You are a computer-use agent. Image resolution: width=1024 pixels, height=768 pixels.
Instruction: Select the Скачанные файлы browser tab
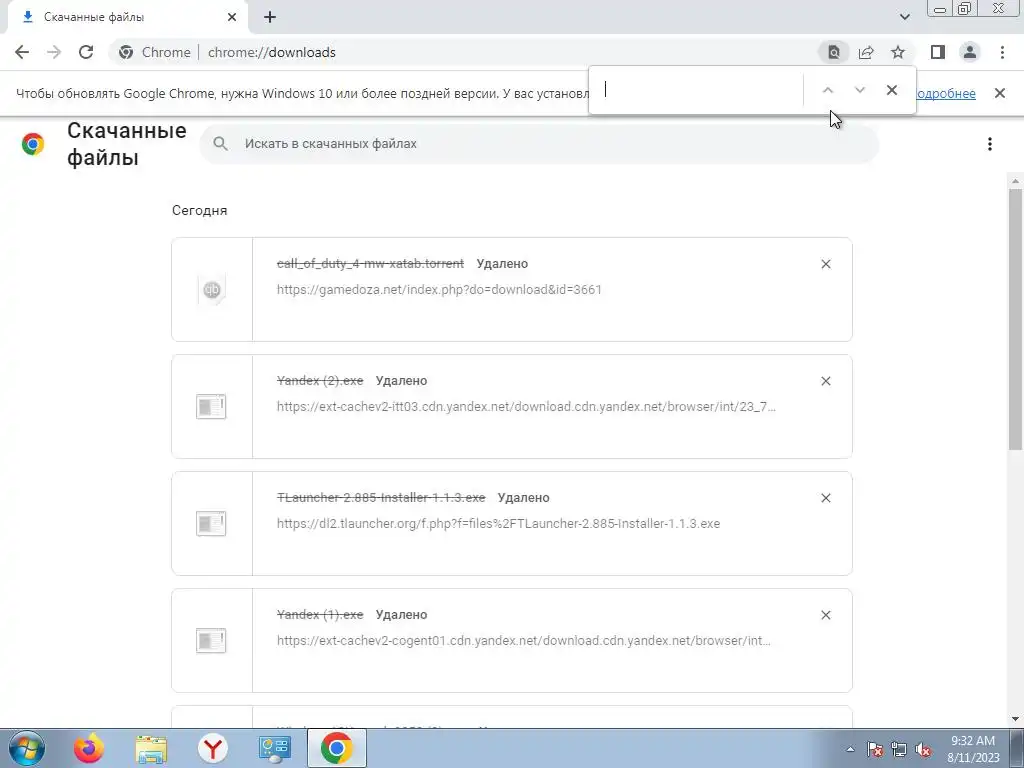coord(128,17)
